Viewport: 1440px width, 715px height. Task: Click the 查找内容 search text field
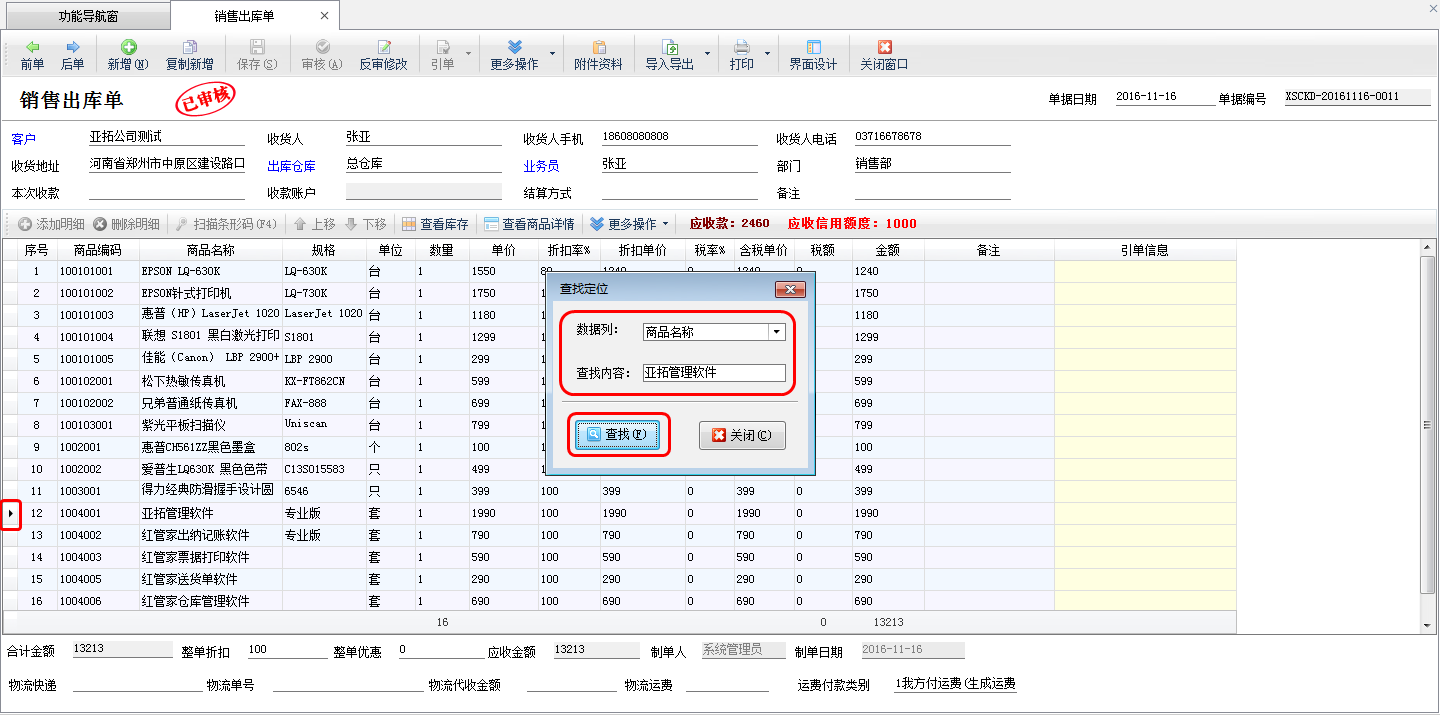(x=714, y=373)
